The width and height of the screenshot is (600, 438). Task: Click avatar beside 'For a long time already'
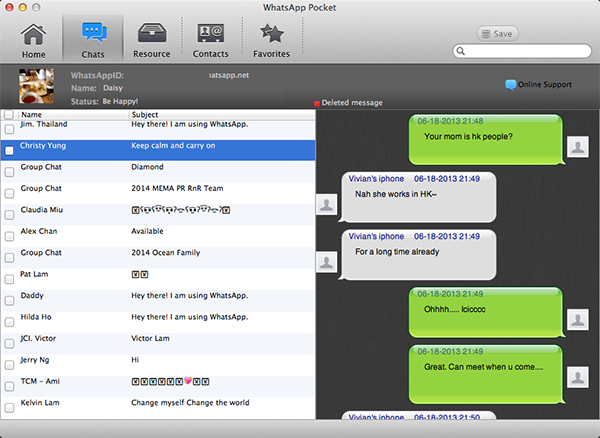[326, 262]
